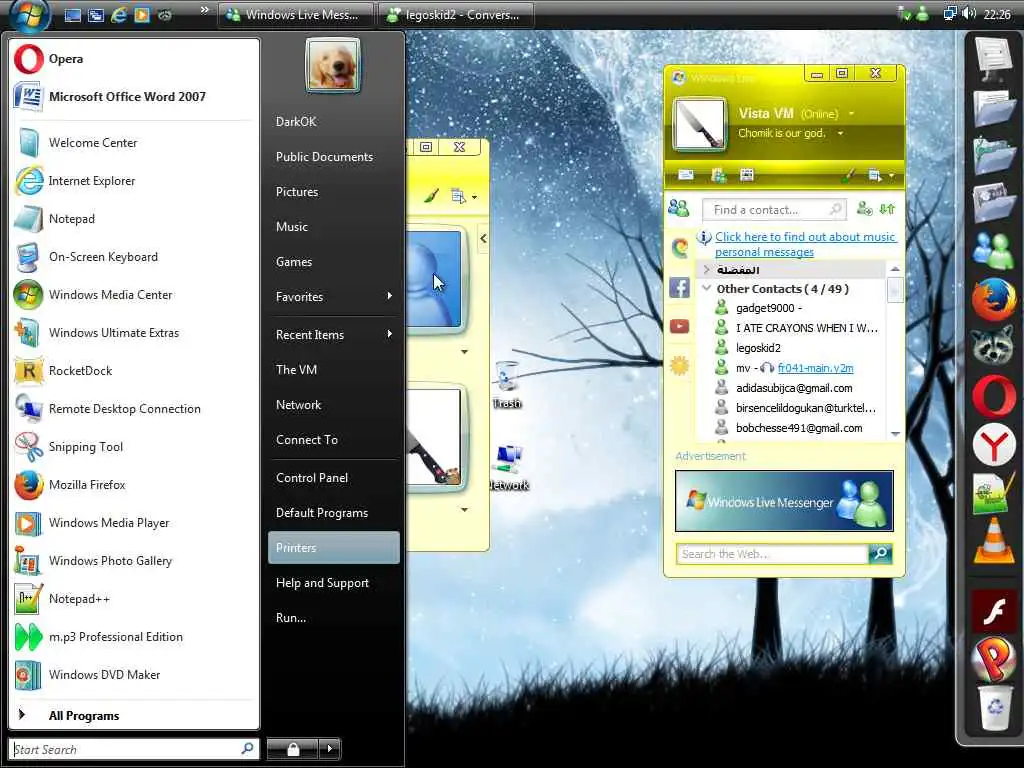Choose Run... from Start menu

point(291,617)
